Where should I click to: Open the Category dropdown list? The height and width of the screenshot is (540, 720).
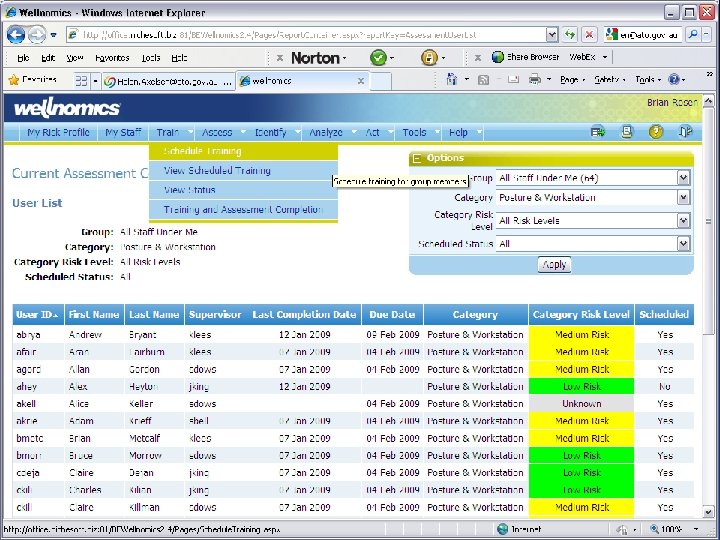pos(683,198)
